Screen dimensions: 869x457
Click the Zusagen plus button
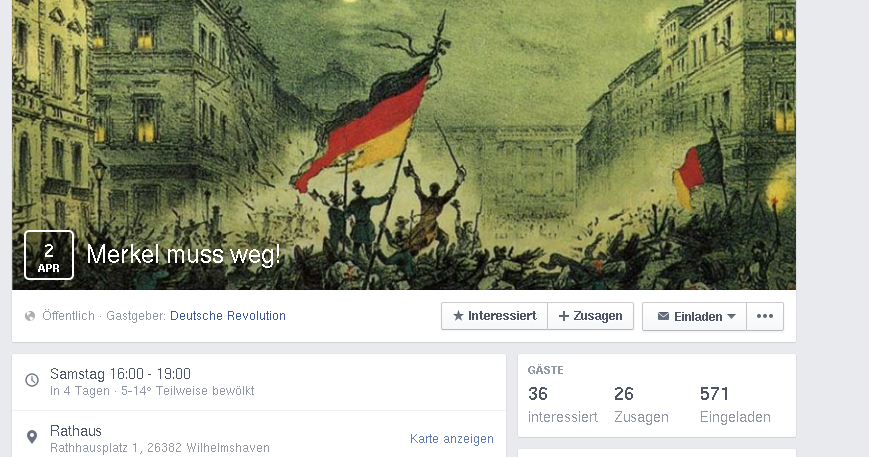[x=590, y=316]
